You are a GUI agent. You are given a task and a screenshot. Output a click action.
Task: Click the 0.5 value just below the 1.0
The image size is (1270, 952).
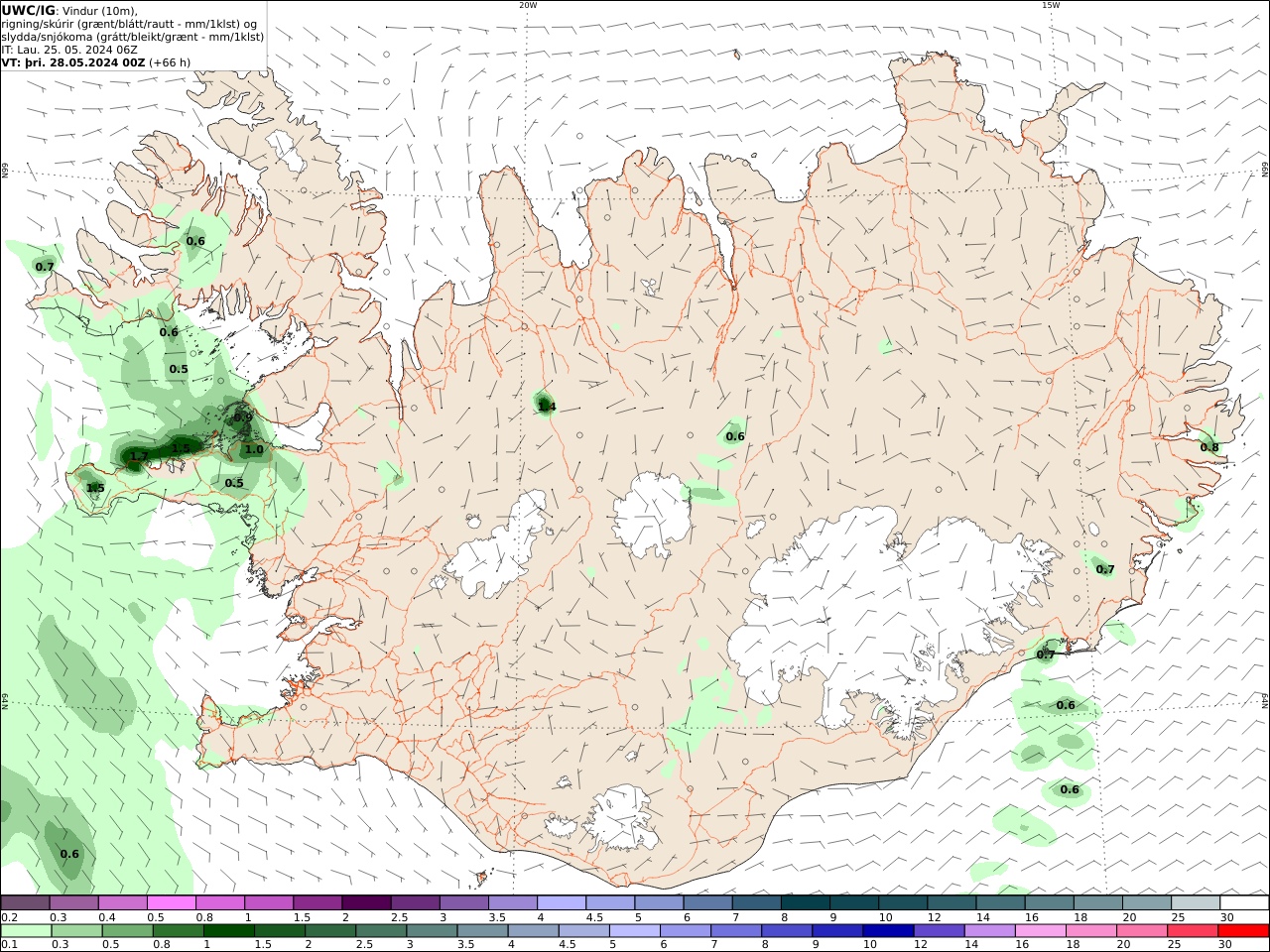click(x=234, y=483)
